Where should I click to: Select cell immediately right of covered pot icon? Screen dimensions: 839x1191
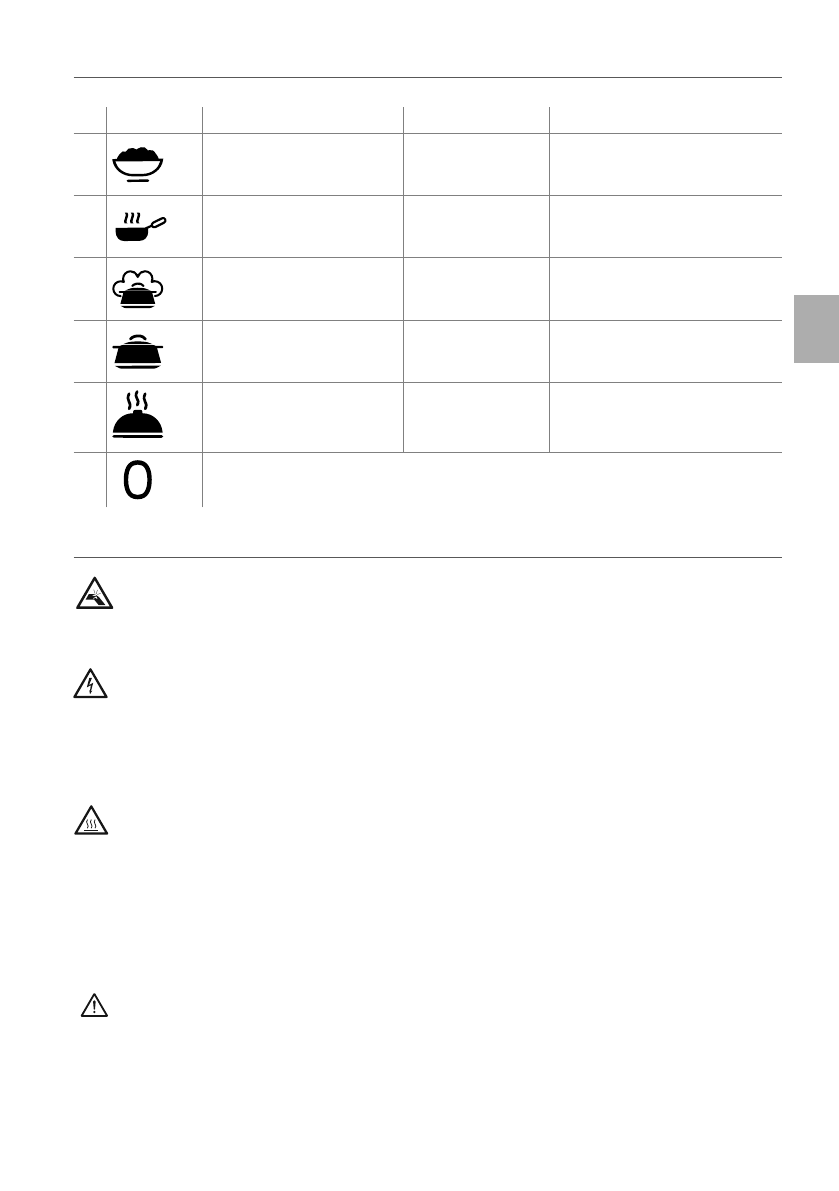(x=302, y=351)
